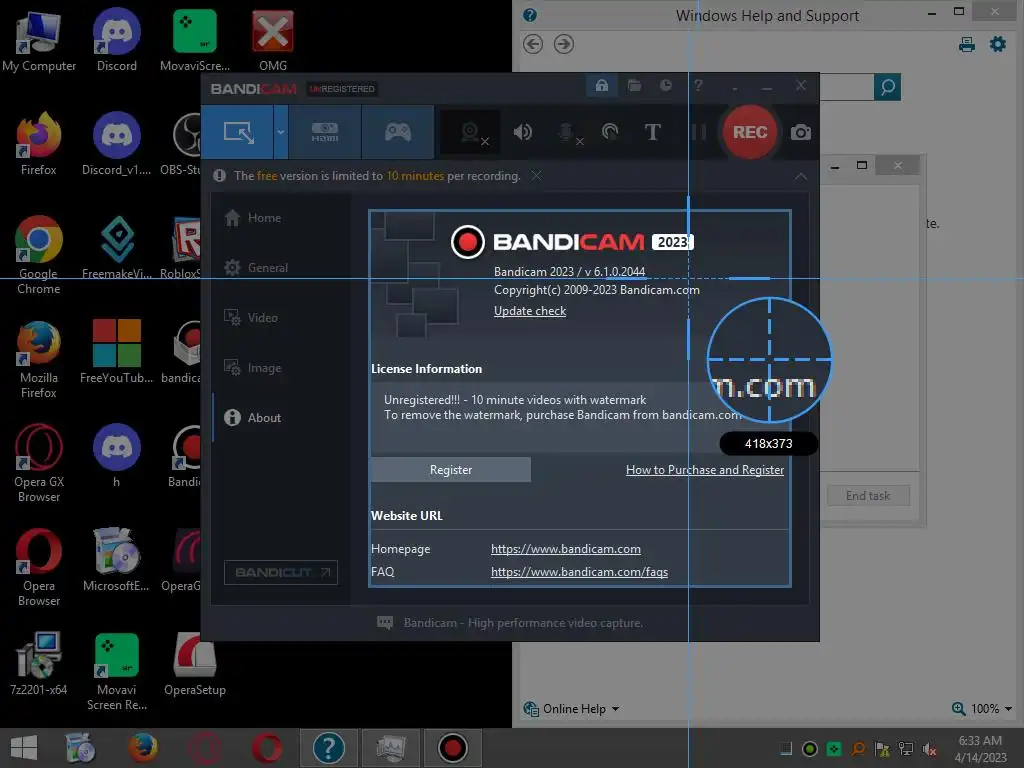Open OperaSetup desktop icon
This screenshot has height=768, width=1024.
coord(195,664)
